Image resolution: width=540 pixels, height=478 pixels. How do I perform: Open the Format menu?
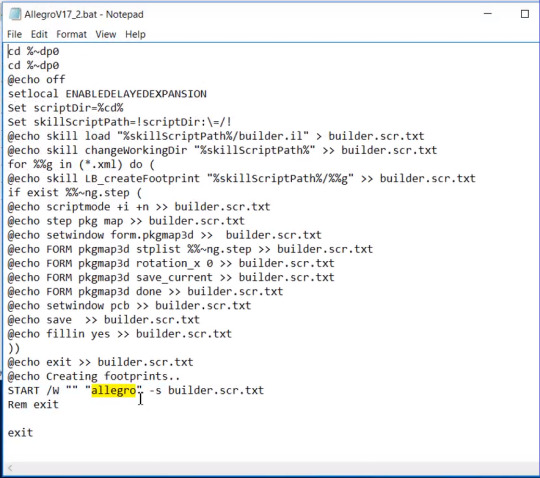(x=71, y=34)
